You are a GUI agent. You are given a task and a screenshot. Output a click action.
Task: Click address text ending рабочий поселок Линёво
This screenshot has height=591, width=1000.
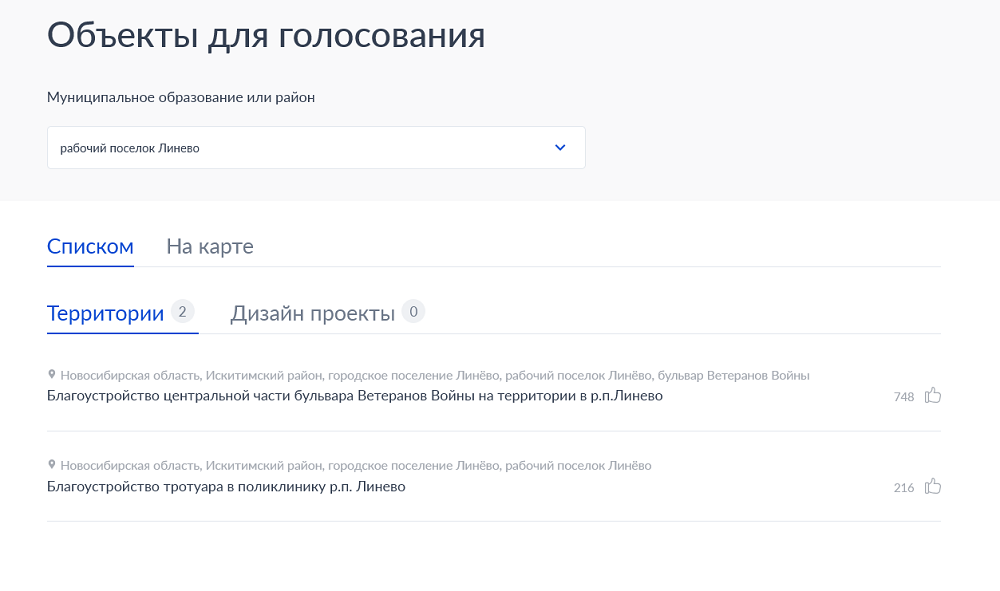pyautogui.click(x=356, y=466)
